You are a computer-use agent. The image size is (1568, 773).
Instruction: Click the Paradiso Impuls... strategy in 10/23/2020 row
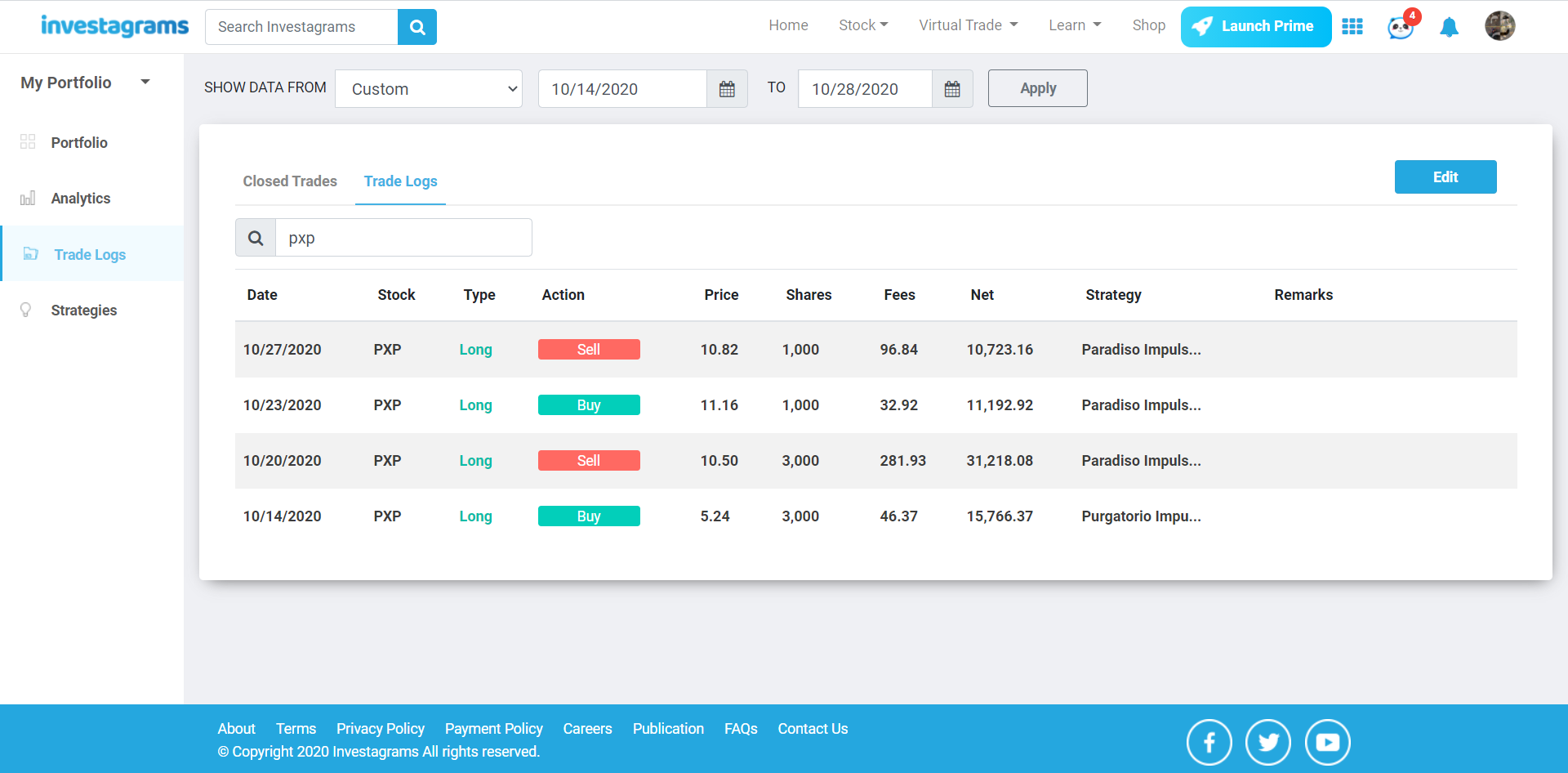click(x=1141, y=405)
